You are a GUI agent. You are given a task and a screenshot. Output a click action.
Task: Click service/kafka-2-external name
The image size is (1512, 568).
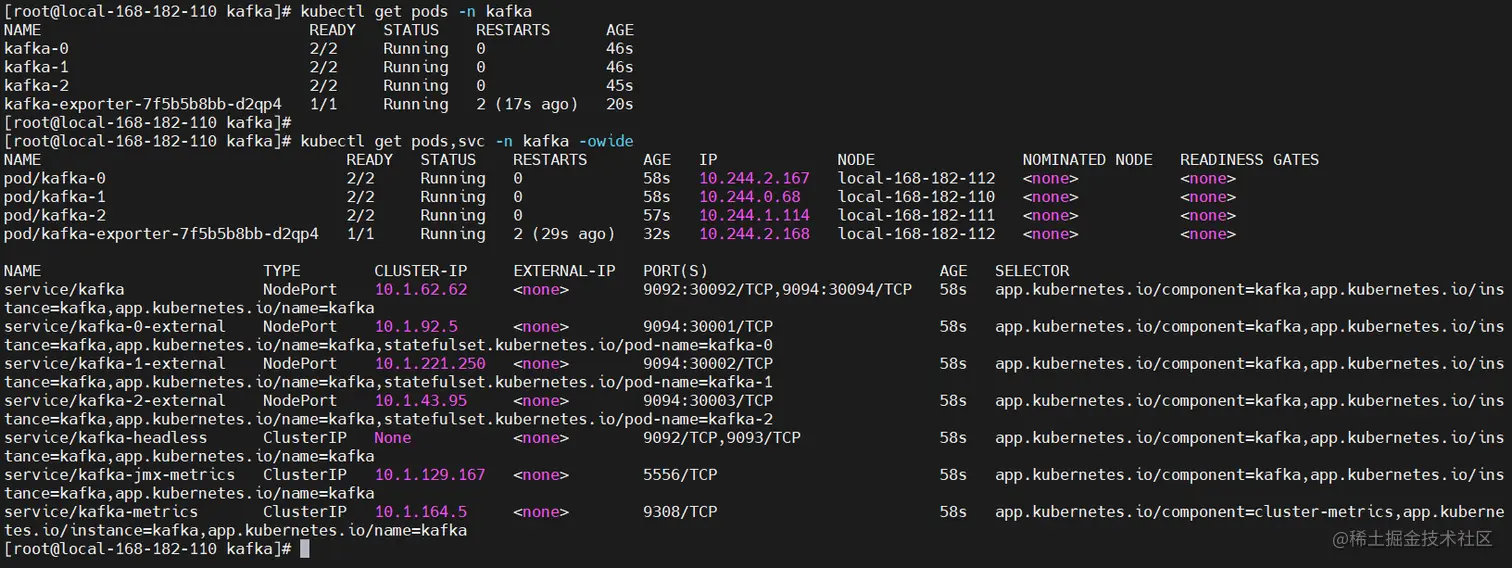[115, 400]
